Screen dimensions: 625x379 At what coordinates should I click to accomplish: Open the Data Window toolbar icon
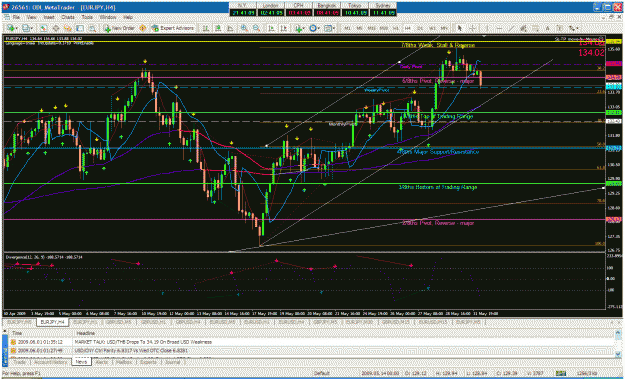(x=56, y=28)
